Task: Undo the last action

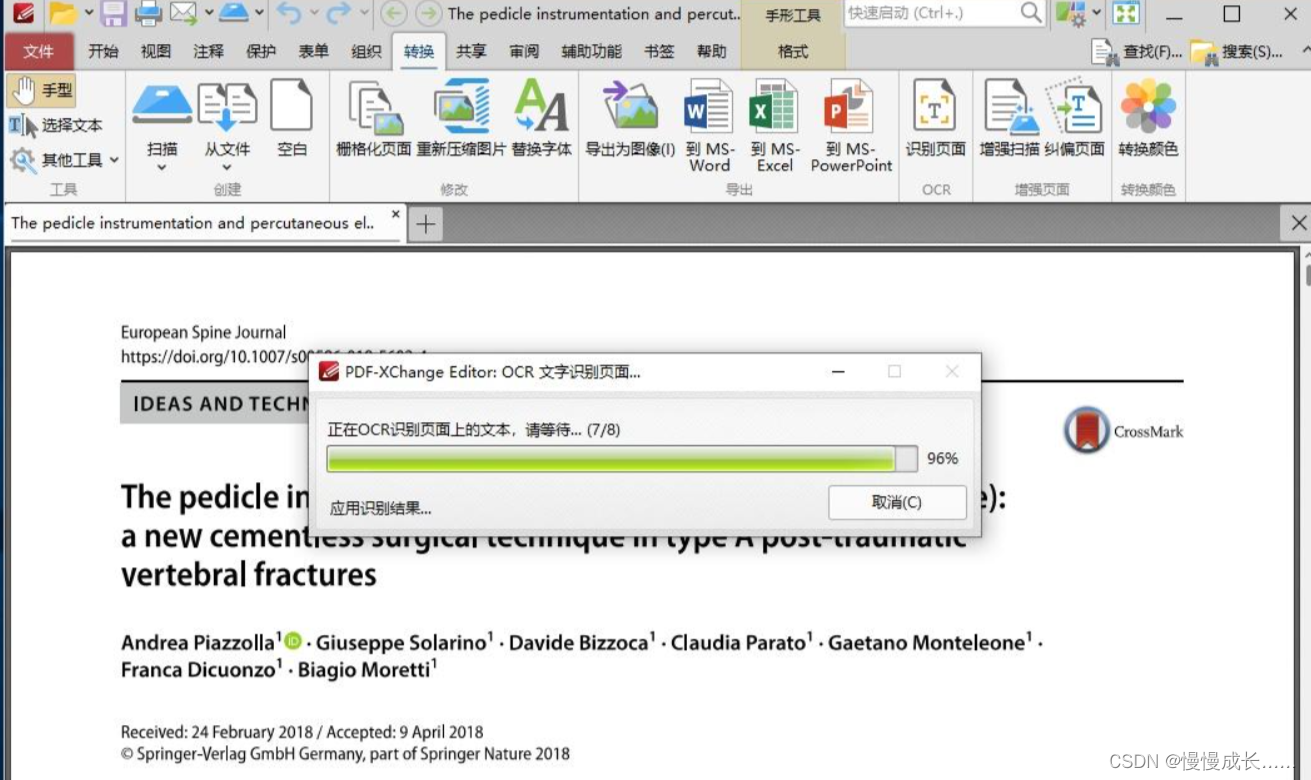Action: pos(288,13)
